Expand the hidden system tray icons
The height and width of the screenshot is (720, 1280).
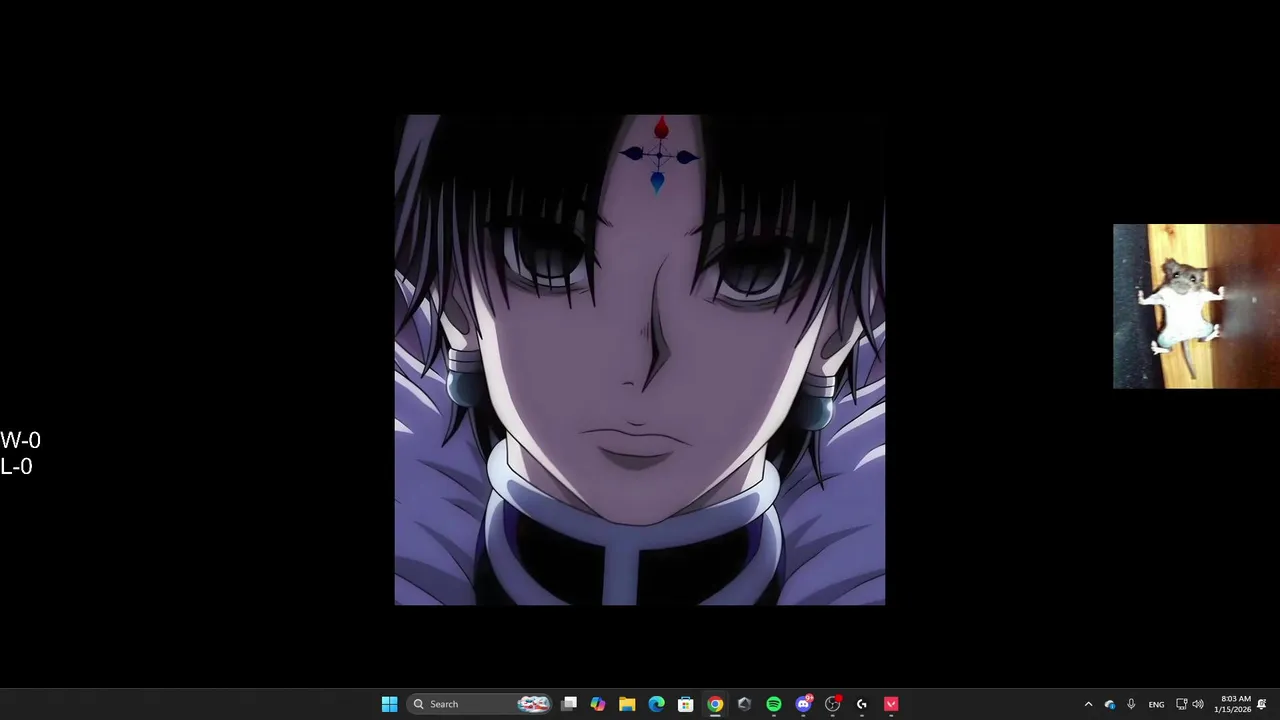point(1088,704)
